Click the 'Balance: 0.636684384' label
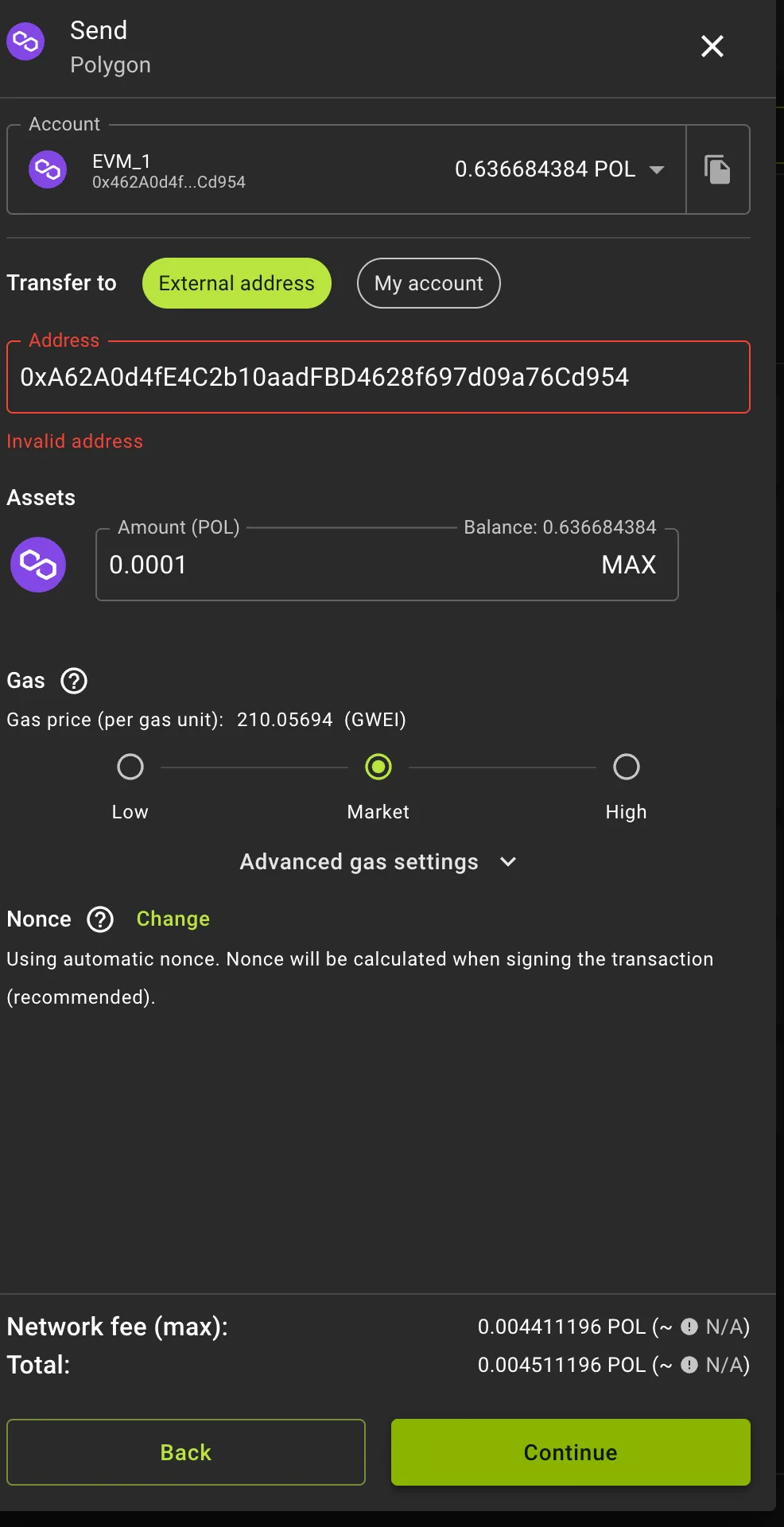Screen dimensions: 784x1527 point(560,527)
